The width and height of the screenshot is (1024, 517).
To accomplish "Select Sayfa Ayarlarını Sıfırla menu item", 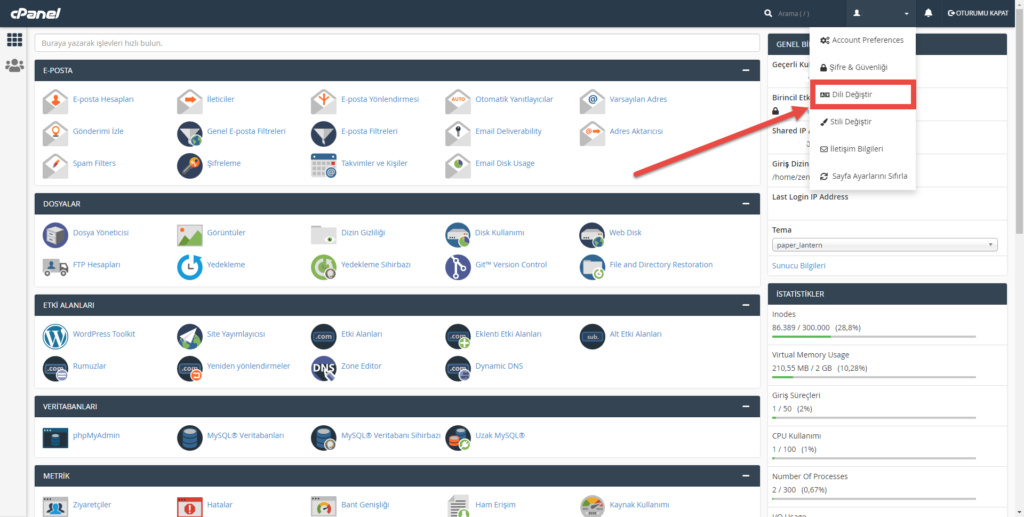I will click(862, 176).
